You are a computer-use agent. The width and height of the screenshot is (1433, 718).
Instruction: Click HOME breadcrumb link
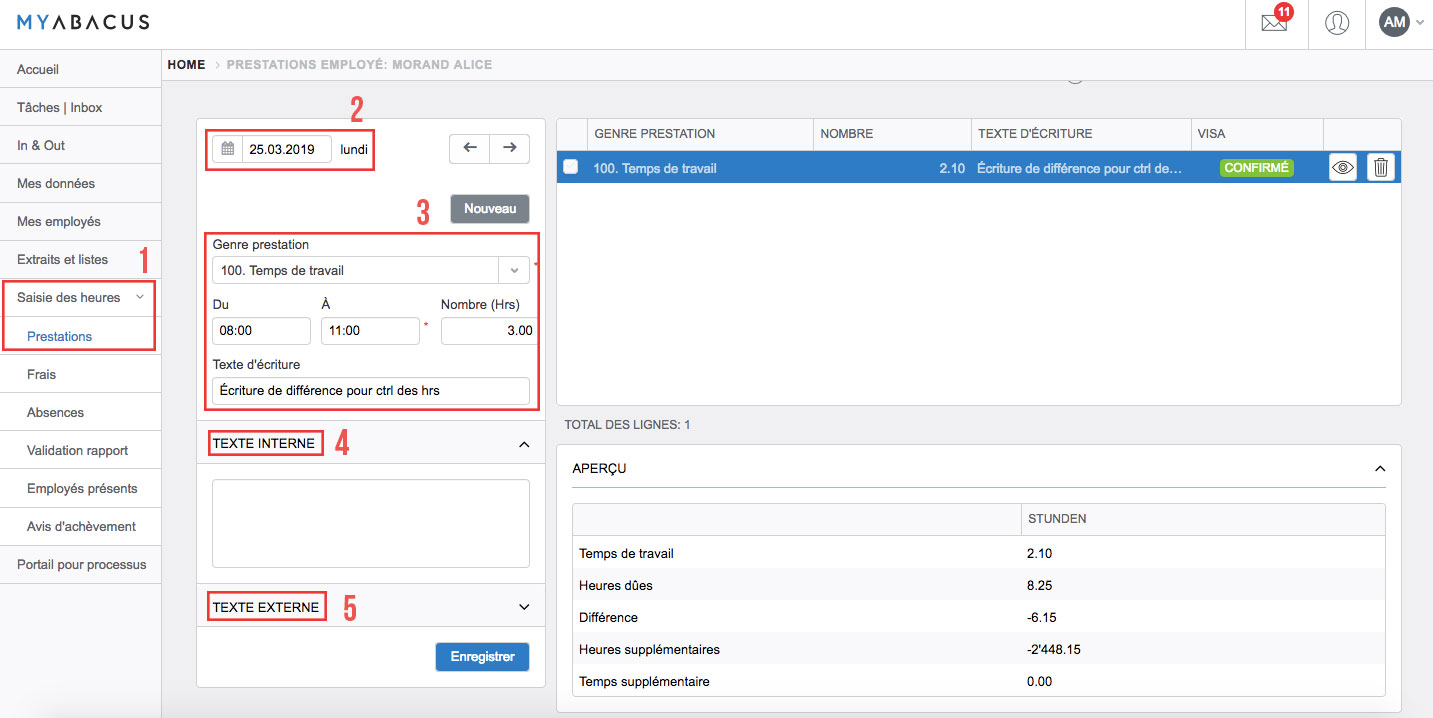186,64
